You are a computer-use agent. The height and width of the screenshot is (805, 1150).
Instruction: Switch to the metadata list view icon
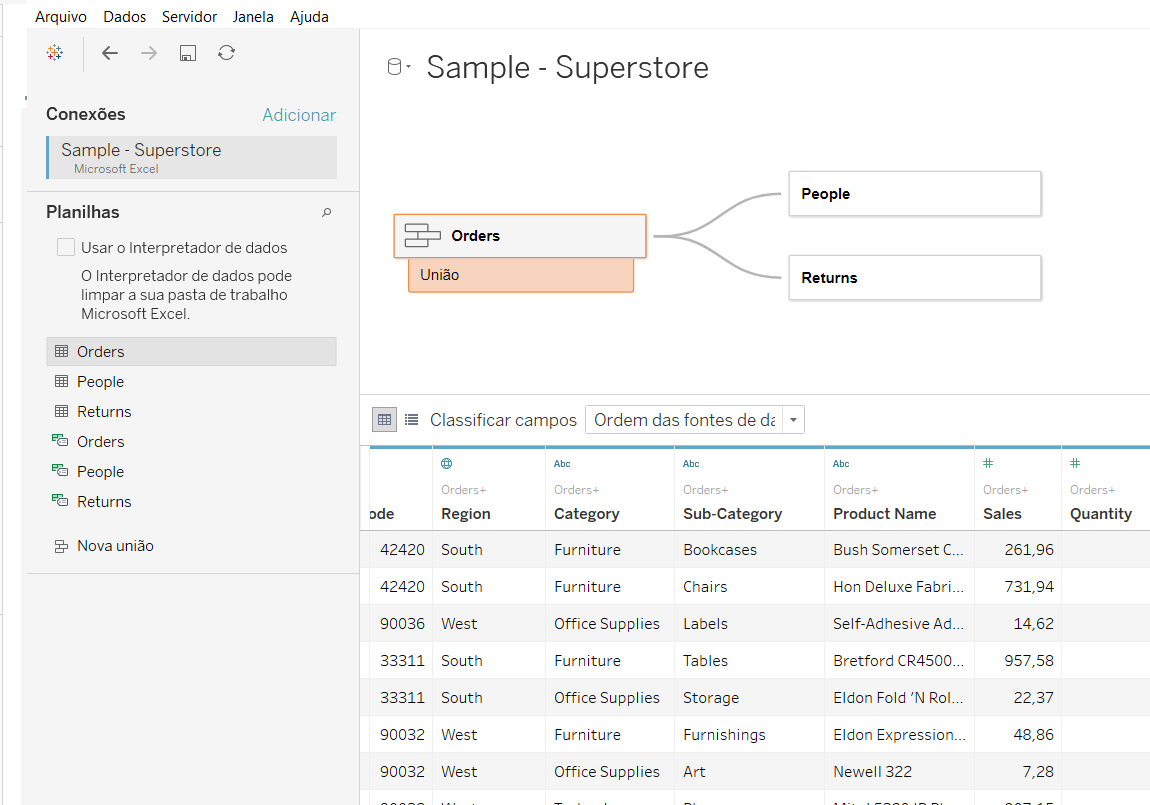411,419
